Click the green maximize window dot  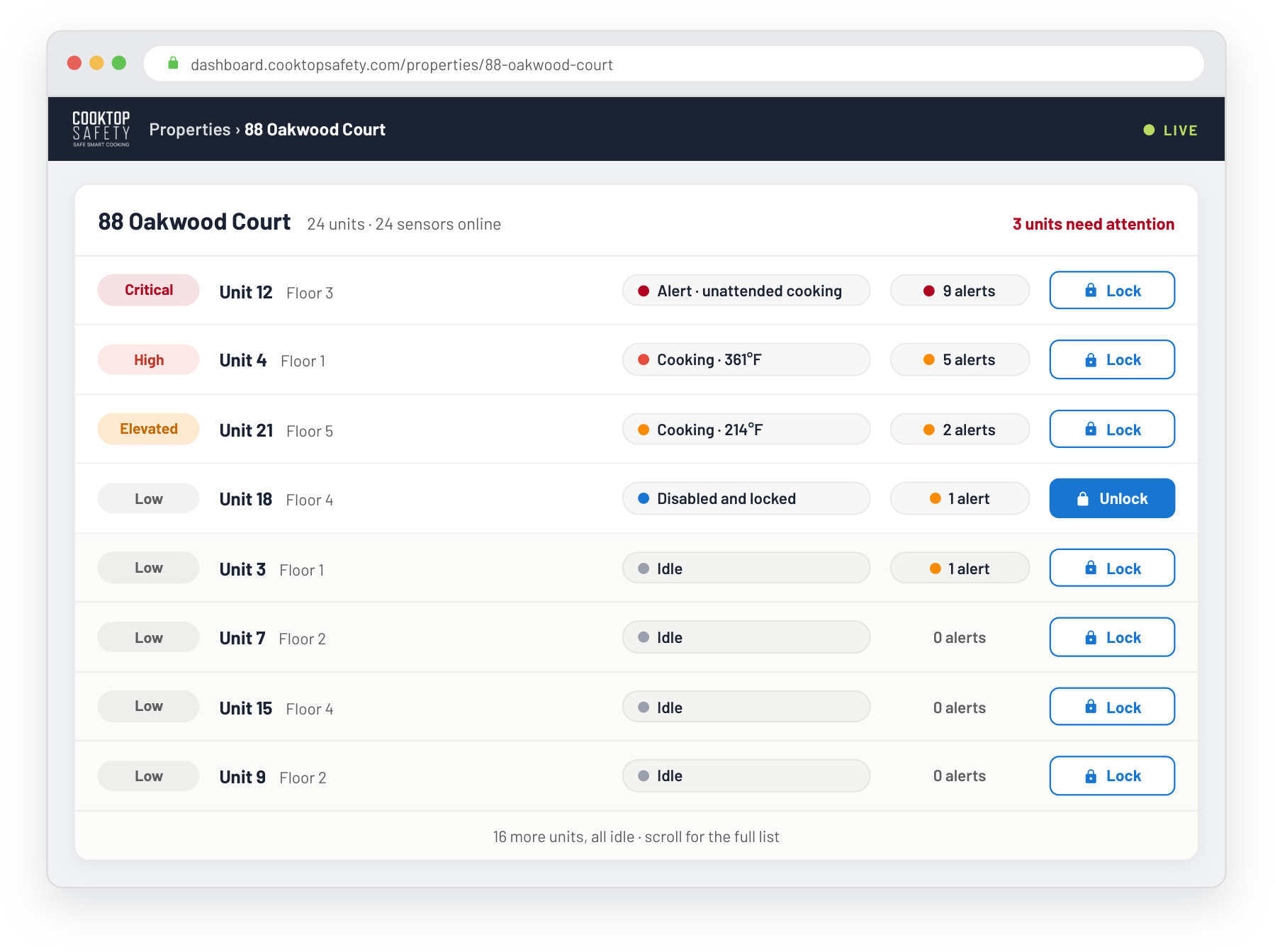(119, 63)
